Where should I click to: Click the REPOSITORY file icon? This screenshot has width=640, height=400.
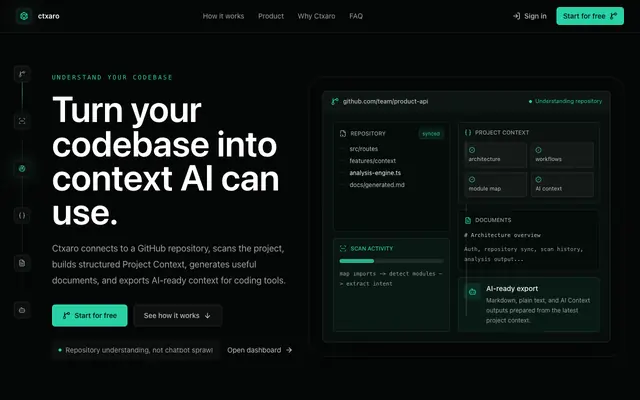click(x=343, y=133)
